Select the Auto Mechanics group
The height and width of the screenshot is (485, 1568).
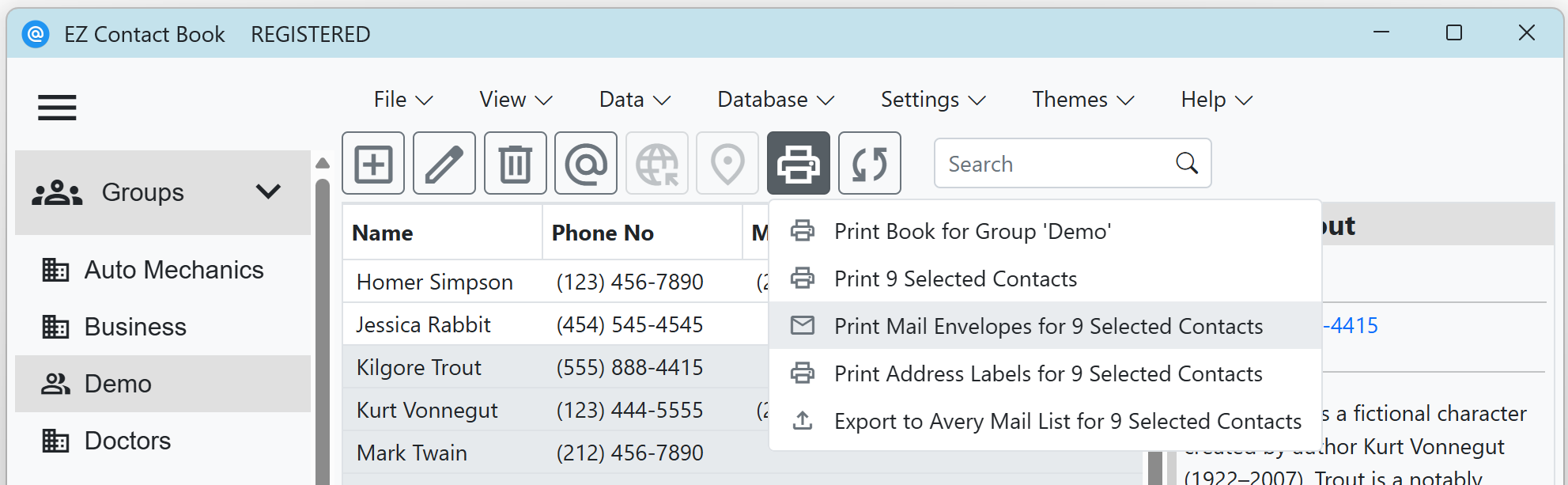(163, 270)
